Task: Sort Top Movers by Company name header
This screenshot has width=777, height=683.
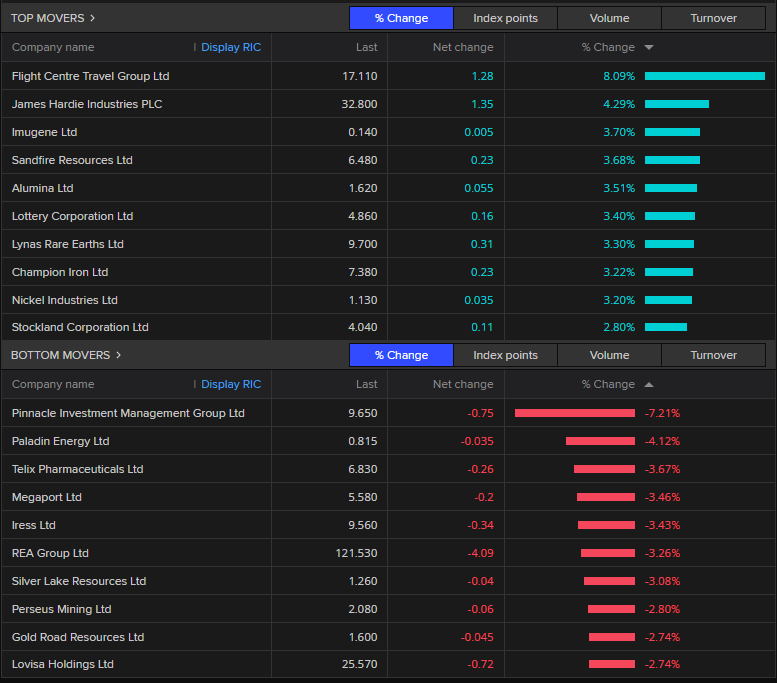Action: tap(53, 47)
